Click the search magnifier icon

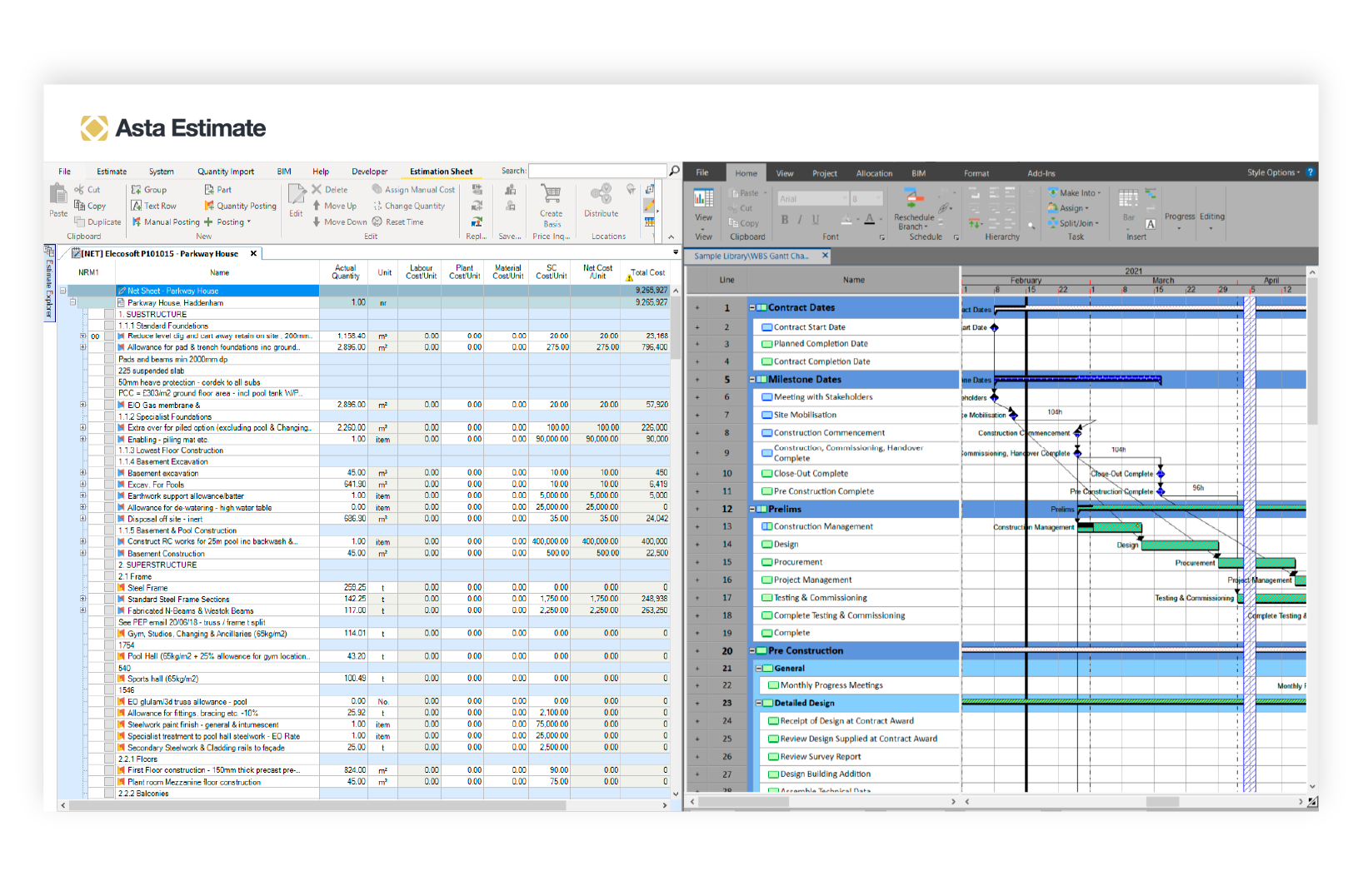pyautogui.click(x=674, y=171)
